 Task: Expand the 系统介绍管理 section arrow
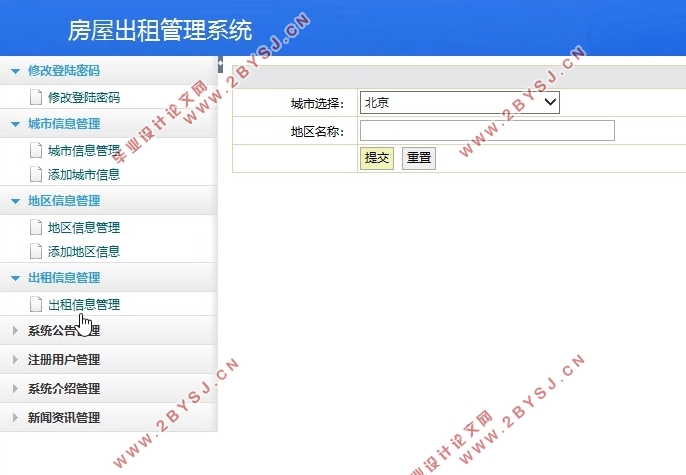pyautogui.click(x=15, y=388)
